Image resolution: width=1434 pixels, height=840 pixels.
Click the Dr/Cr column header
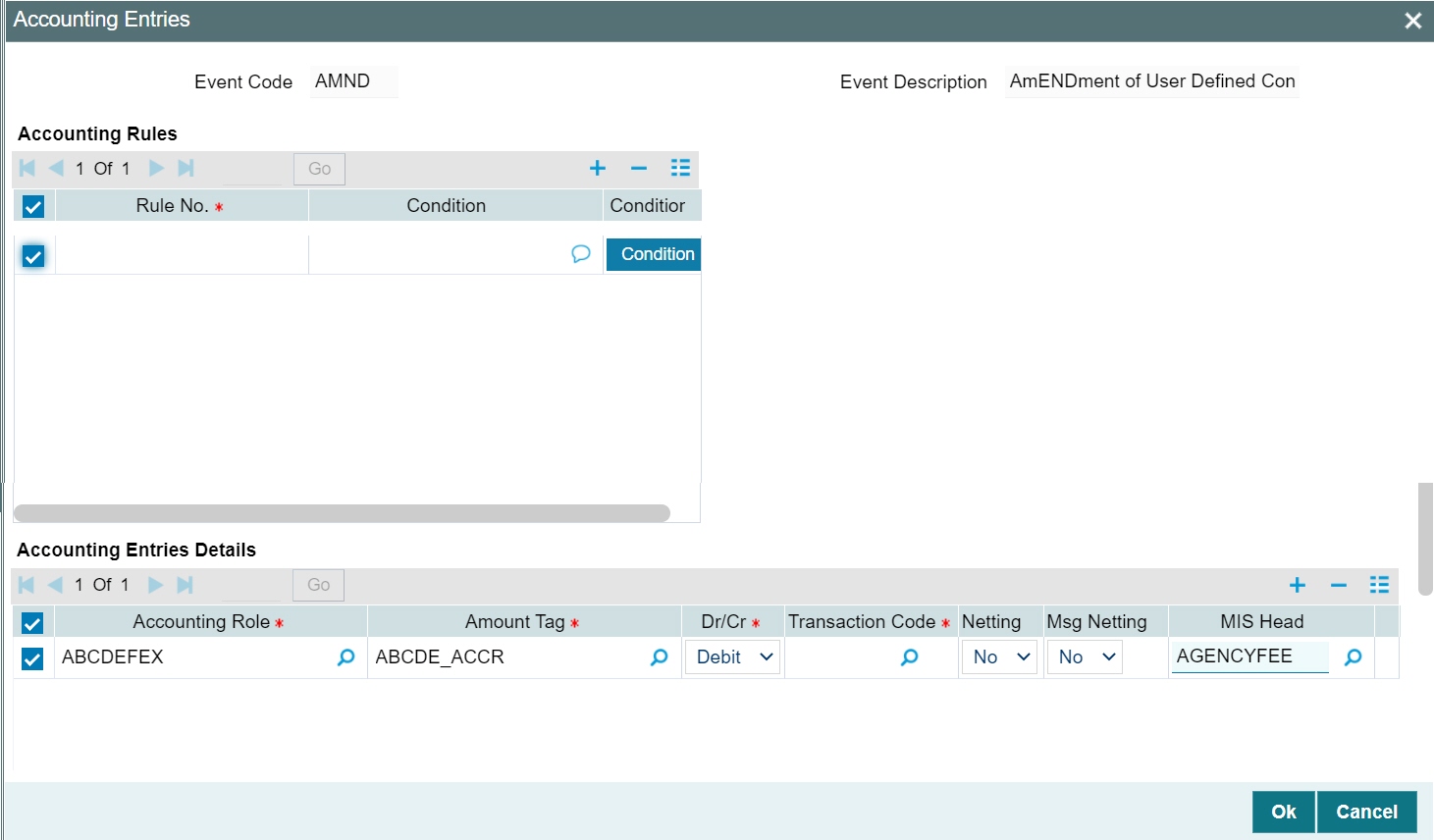pyautogui.click(x=732, y=622)
